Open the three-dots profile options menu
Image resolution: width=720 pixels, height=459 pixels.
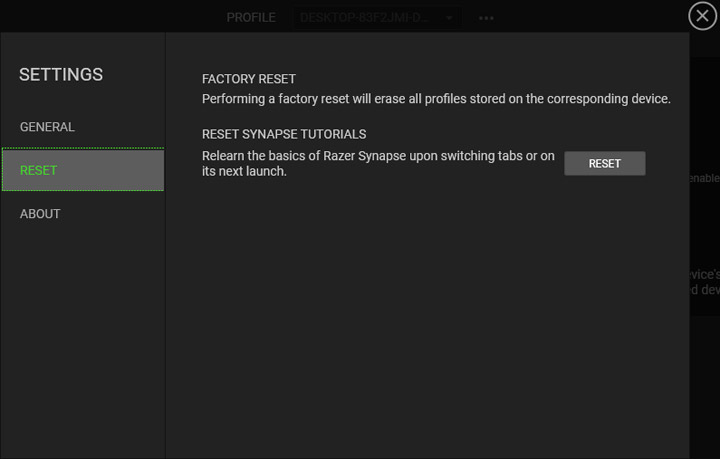486,18
